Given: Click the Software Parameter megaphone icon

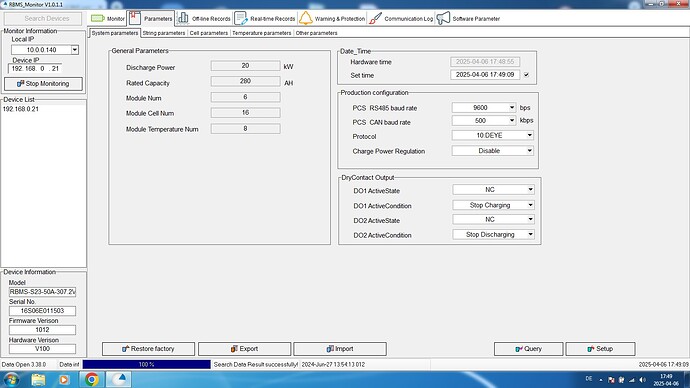Looking at the screenshot, I should coord(443,18).
